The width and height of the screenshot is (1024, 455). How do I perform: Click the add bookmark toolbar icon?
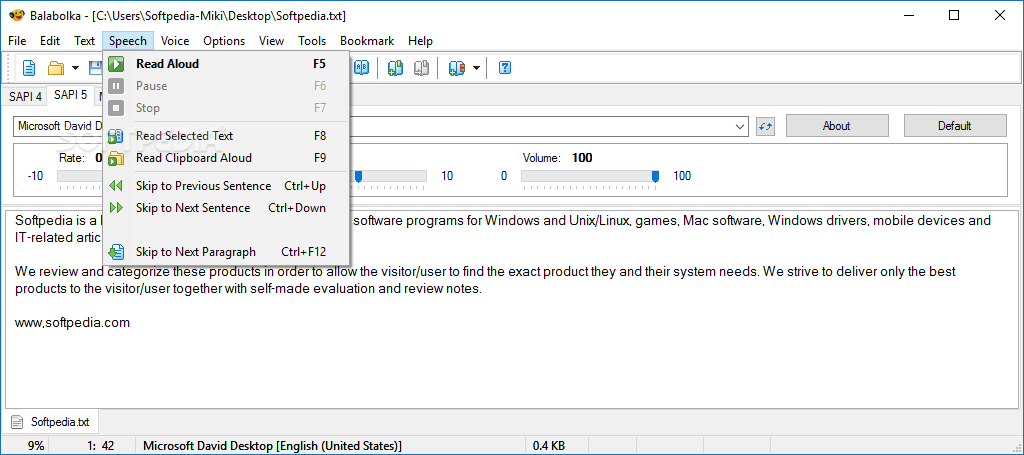point(396,67)
